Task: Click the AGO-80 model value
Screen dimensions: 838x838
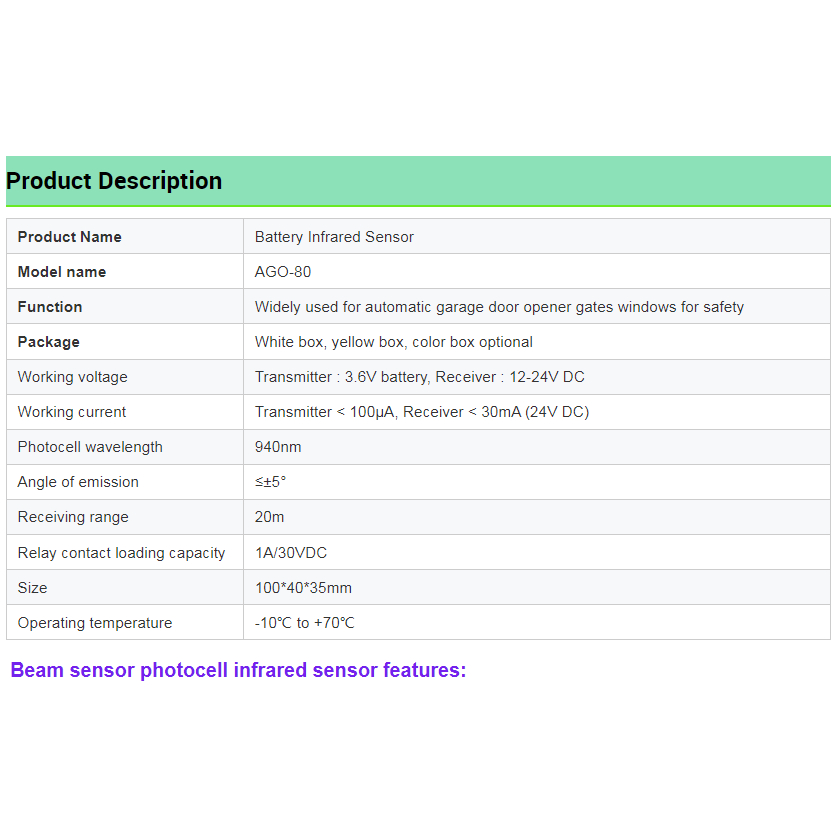Action: 283,271
